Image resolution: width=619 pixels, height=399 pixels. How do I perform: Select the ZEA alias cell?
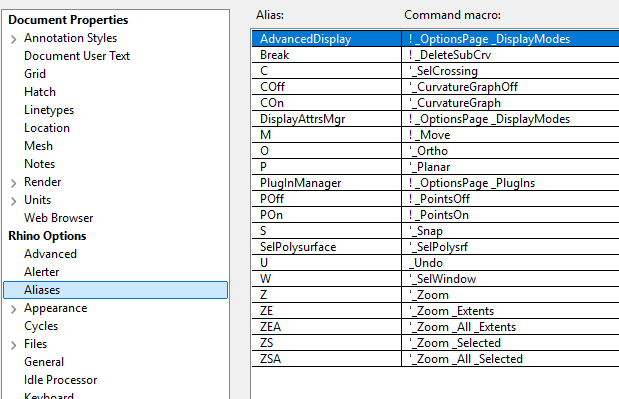coord(326,327)
